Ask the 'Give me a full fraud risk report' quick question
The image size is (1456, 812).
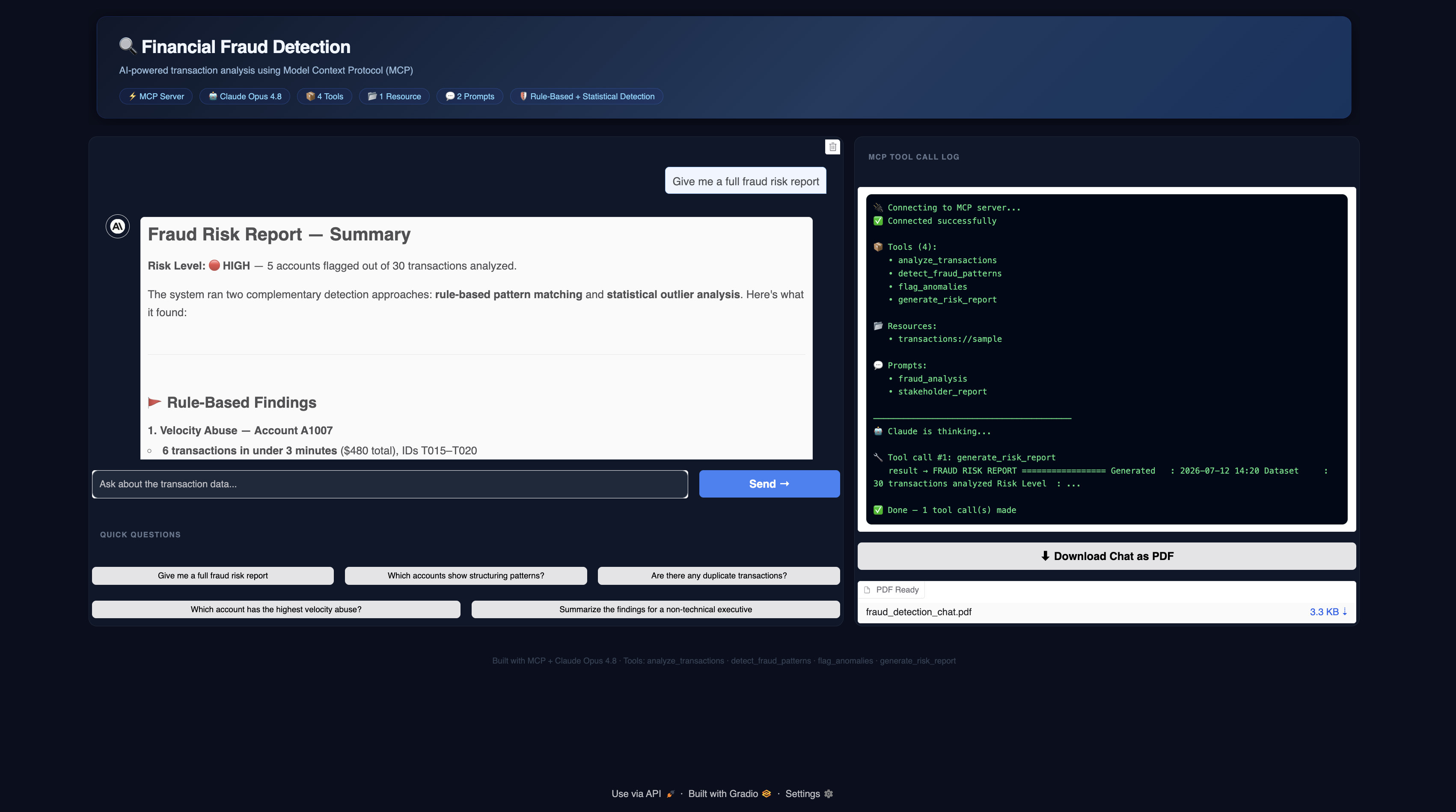point(213,576)
